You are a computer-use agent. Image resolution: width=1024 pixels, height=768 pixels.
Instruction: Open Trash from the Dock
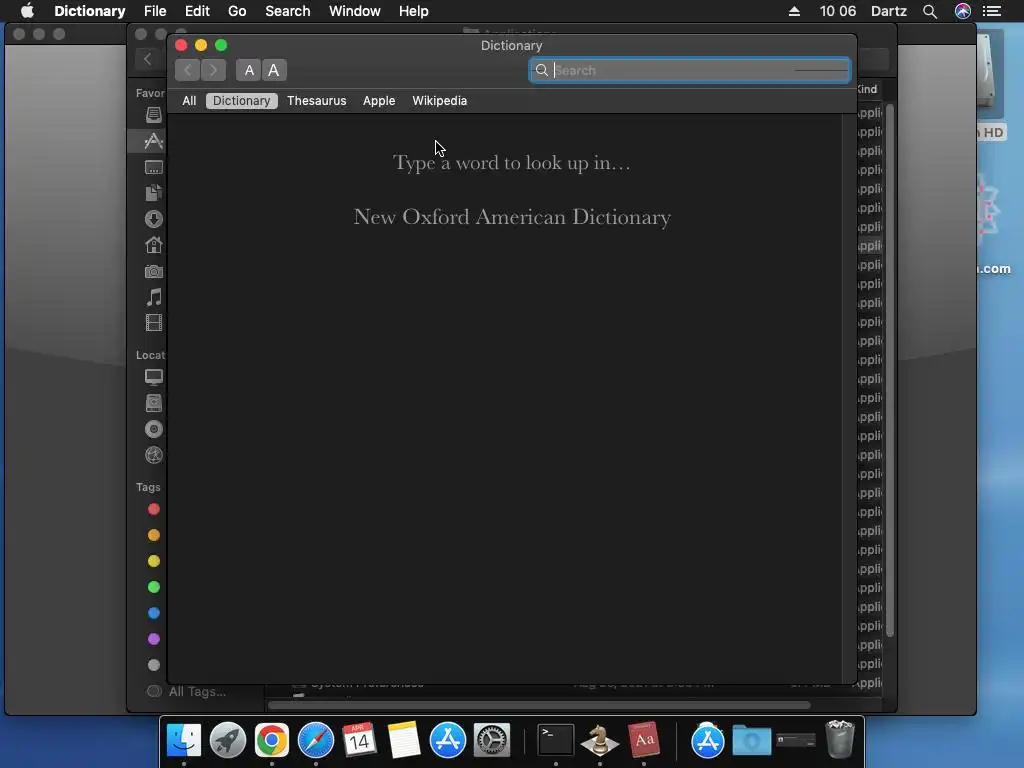click(x=840, y=739)
